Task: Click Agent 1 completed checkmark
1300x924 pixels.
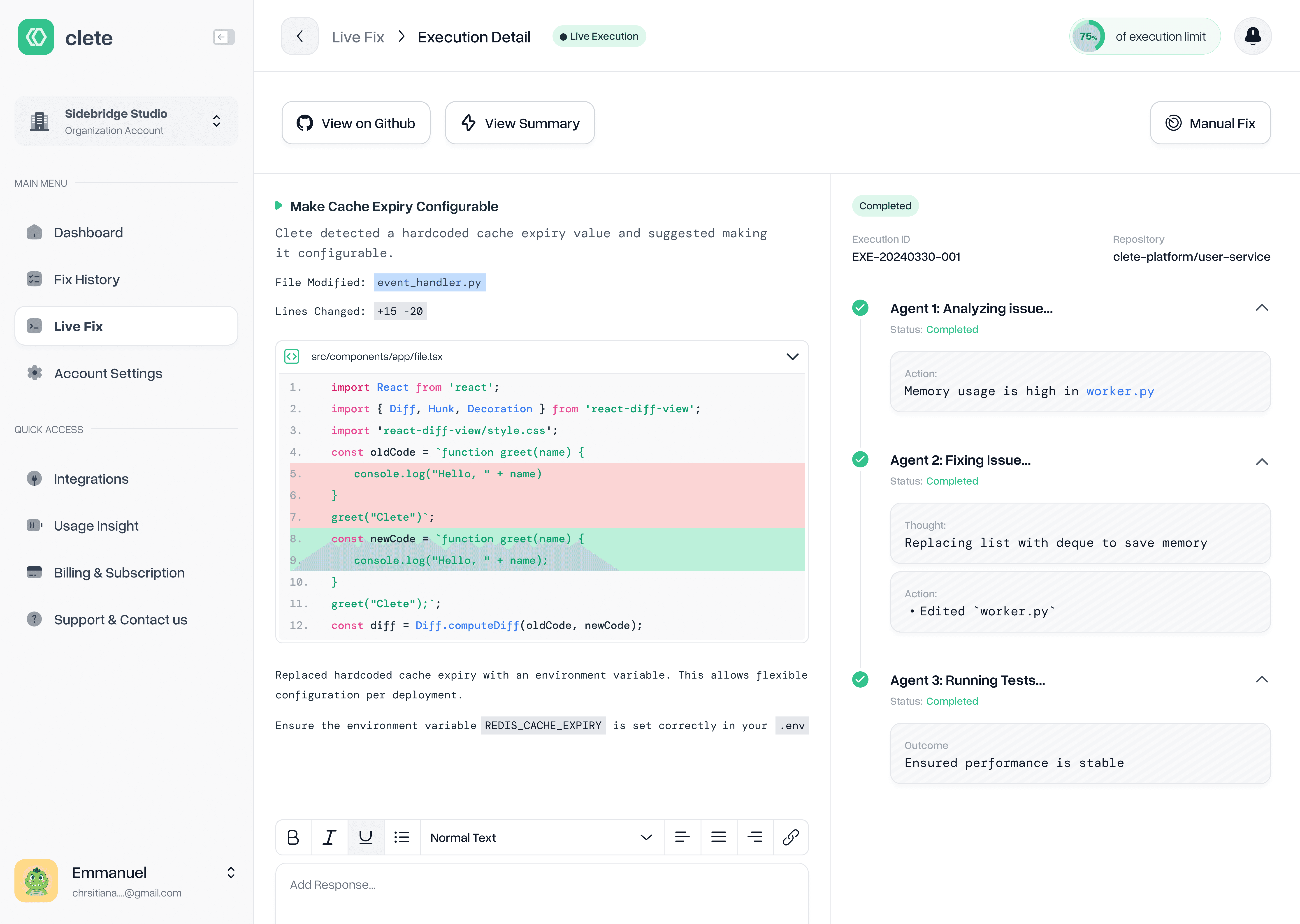Action: tap(860, 308)
